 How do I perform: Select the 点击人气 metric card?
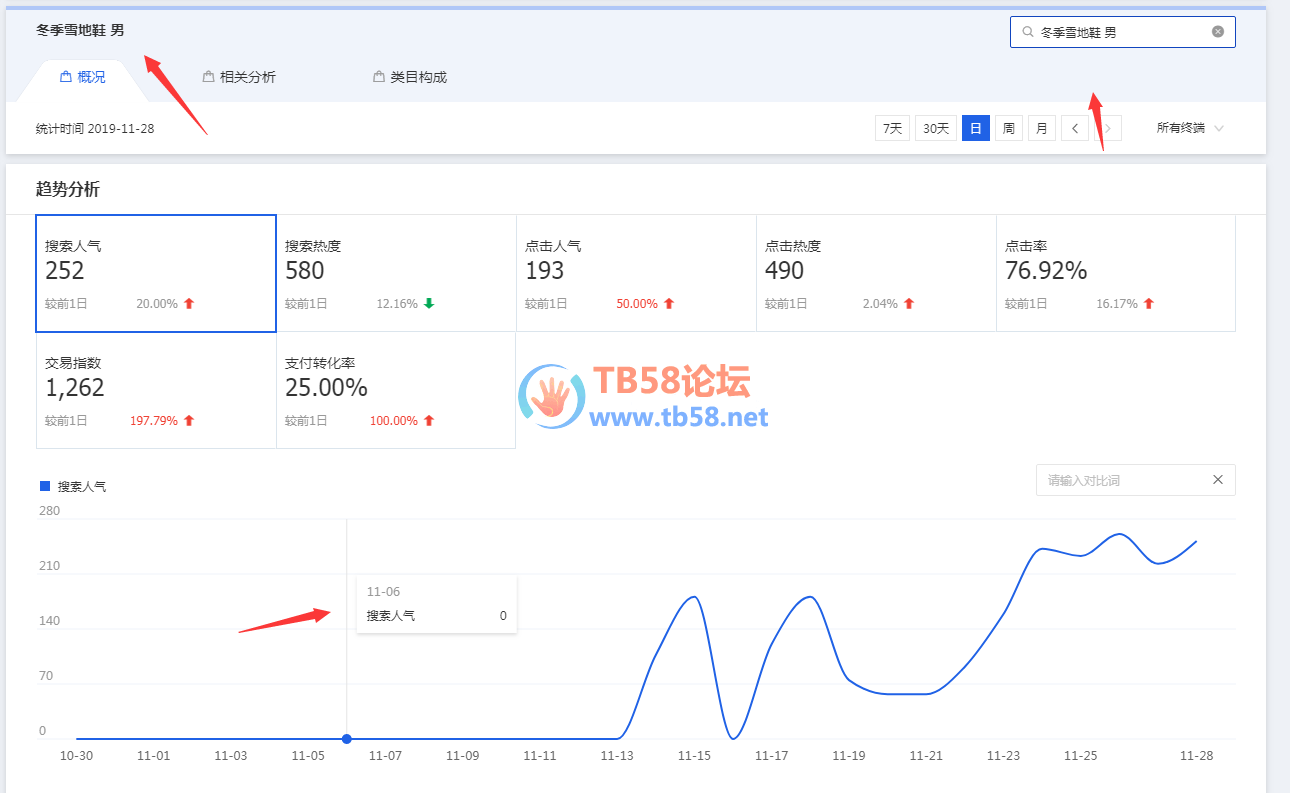click(636, 273)
